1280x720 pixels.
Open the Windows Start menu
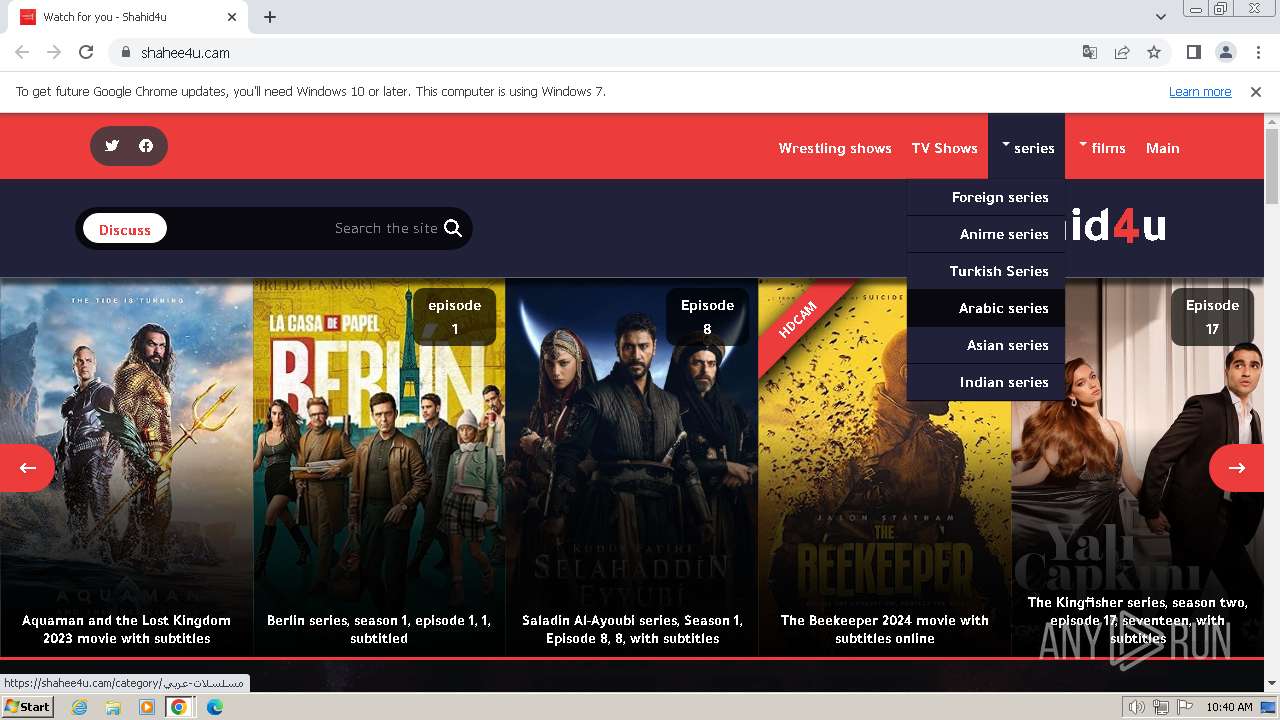(27, 706)
